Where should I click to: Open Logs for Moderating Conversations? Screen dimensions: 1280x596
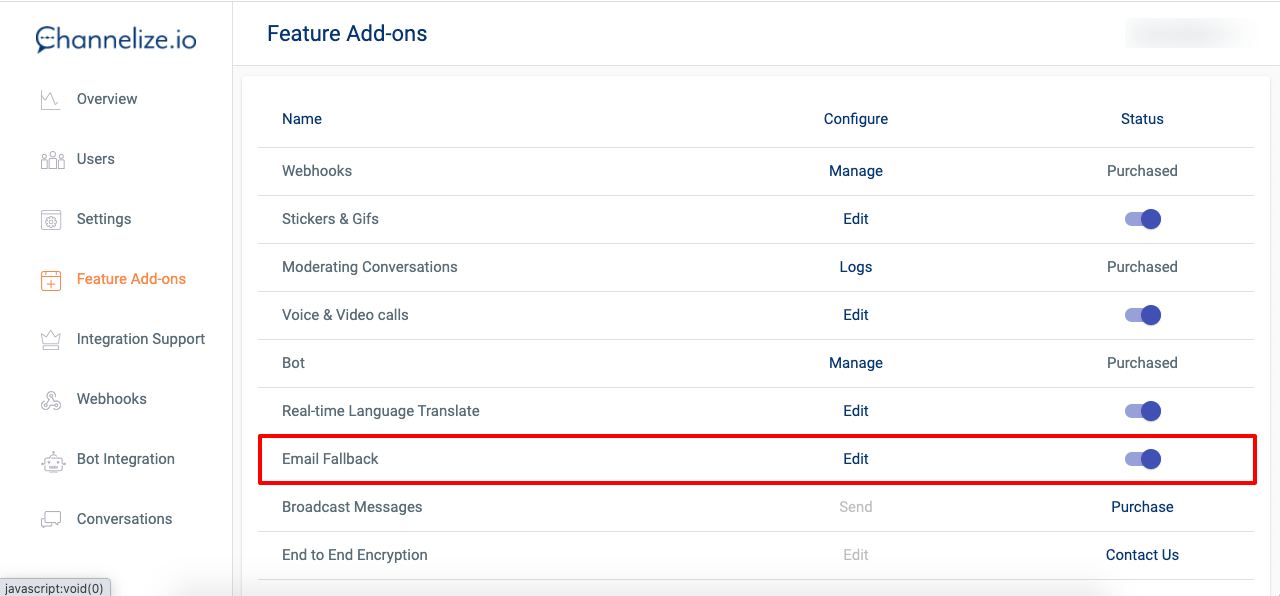click(x=855, y=267)
